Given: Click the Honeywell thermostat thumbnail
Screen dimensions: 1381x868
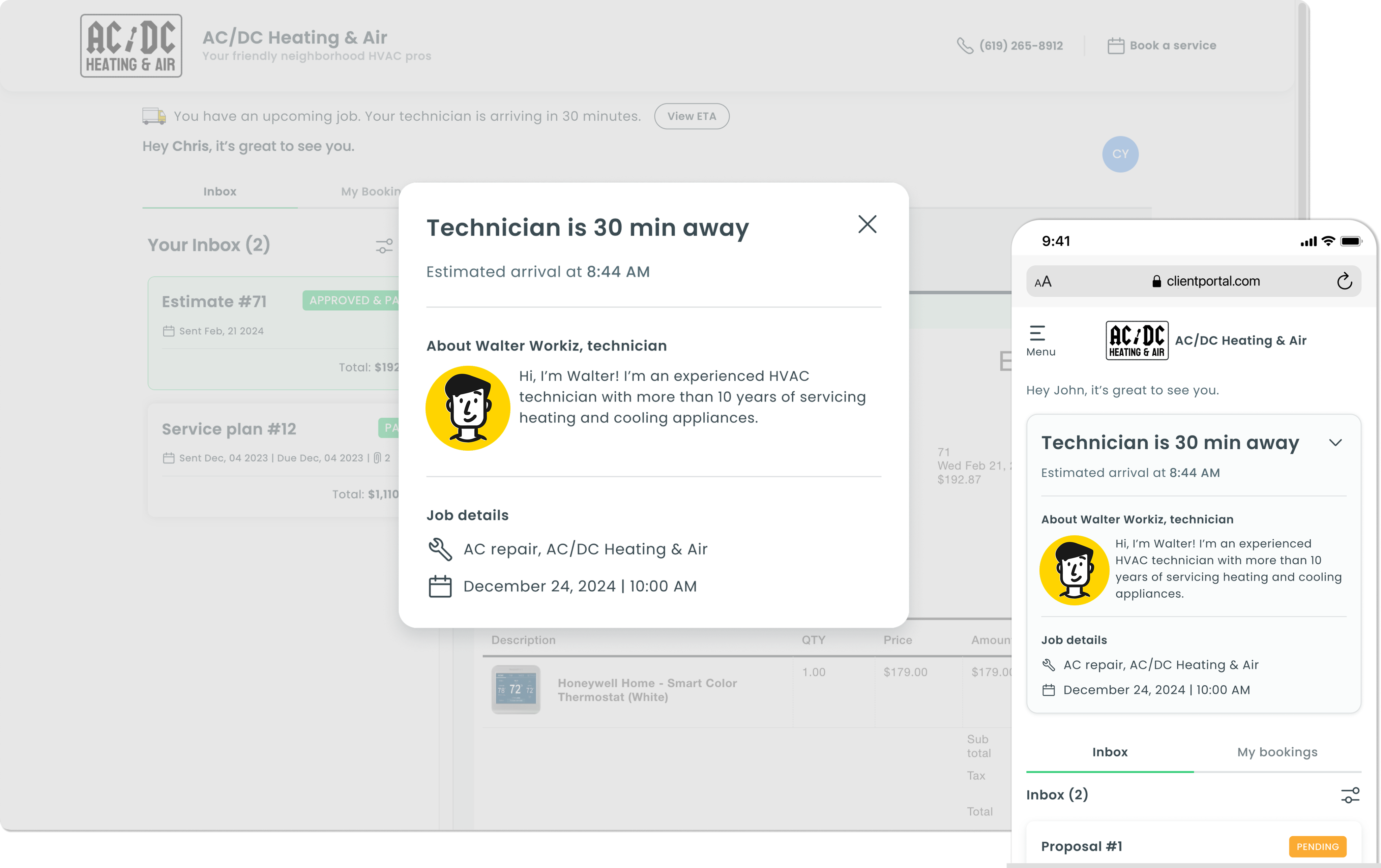Looking at the screenshot, I should tap(516, 690).
